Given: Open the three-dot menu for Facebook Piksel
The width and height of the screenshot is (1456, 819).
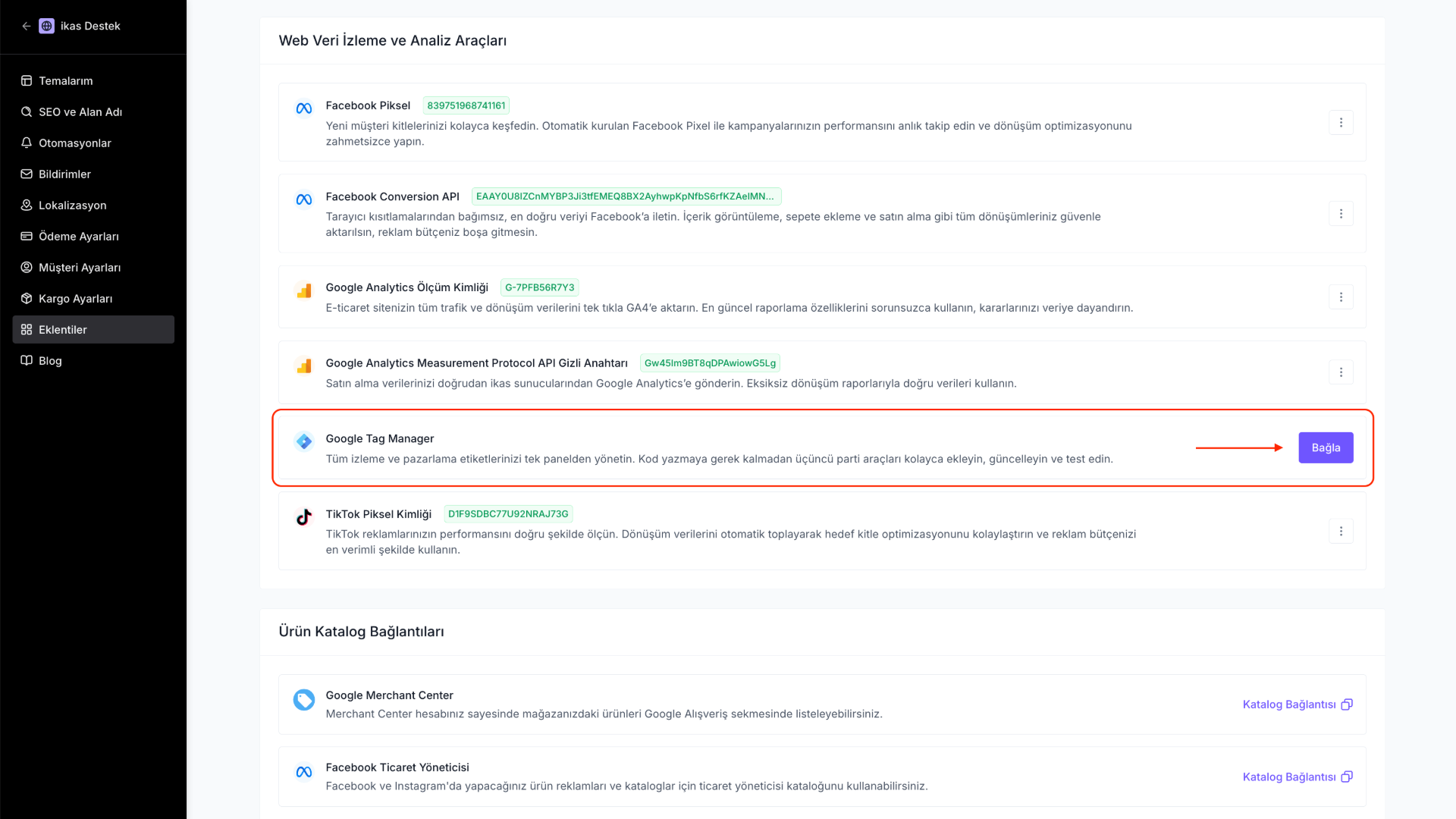Looking at the screenshot, I should coord(1341,123).
